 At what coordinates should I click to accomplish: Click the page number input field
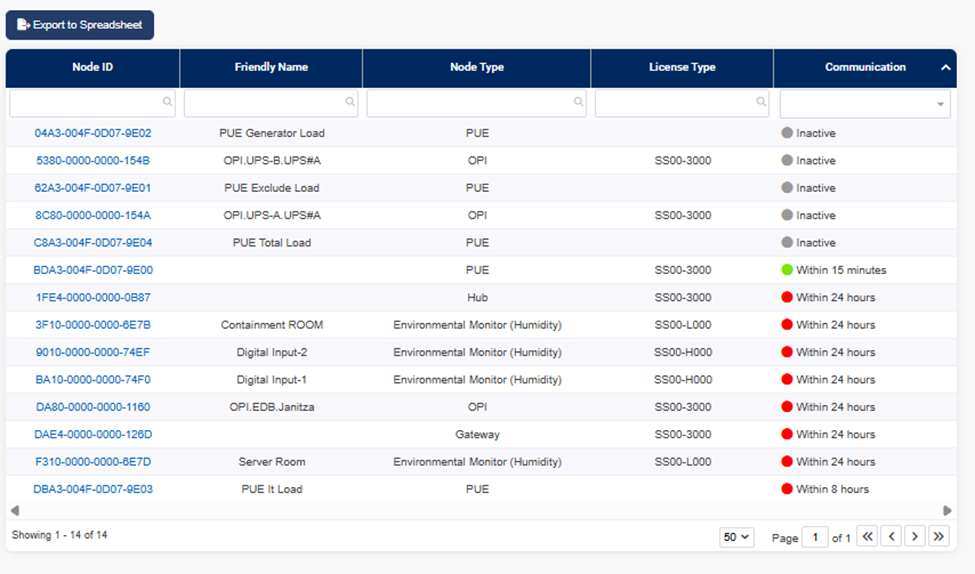pyautogui.click(x=815, y=538)
